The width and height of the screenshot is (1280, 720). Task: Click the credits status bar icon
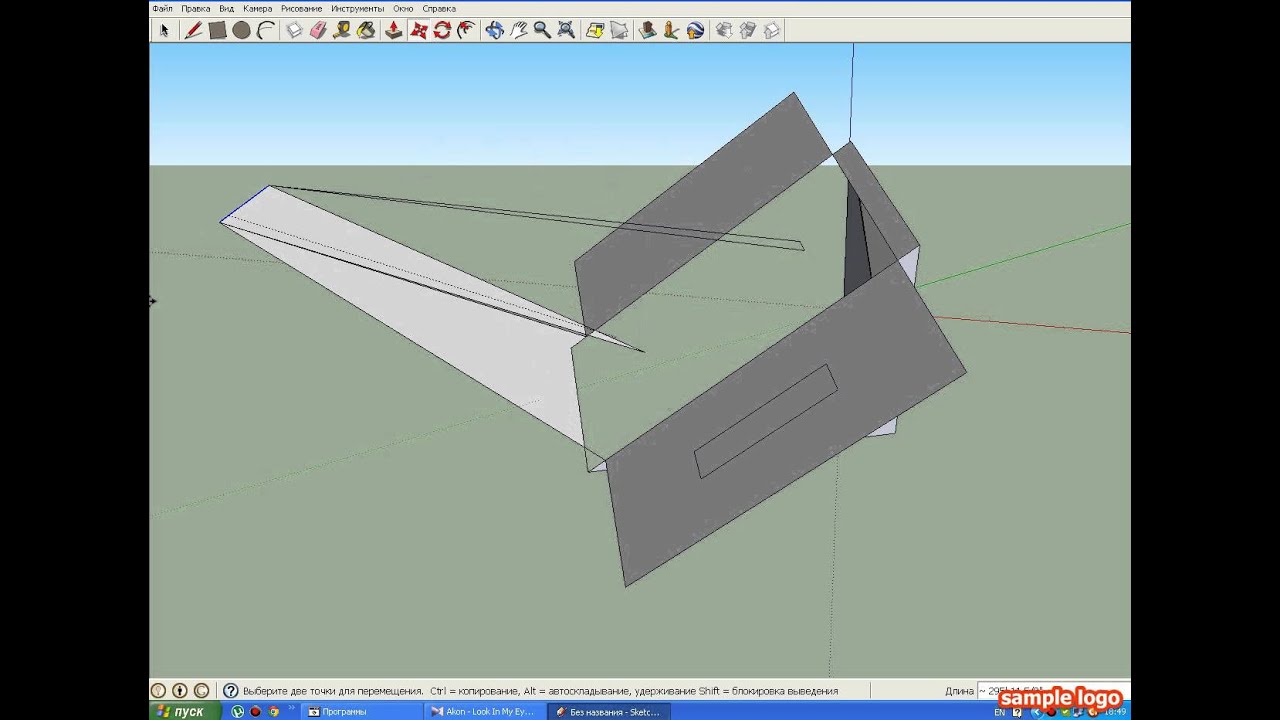click(x=180, y=691)
